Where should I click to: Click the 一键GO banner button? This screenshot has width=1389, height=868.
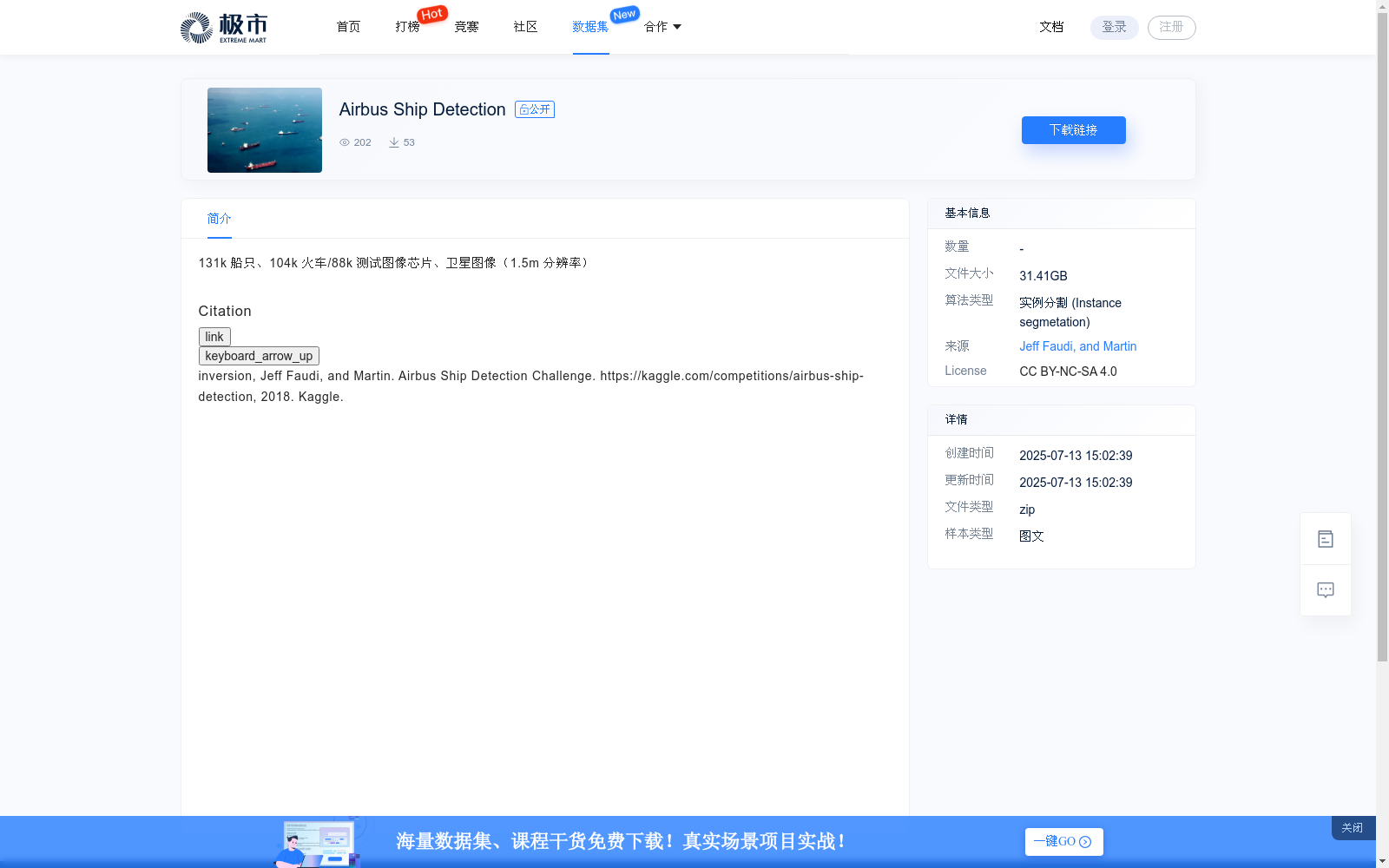(1064, 842)
